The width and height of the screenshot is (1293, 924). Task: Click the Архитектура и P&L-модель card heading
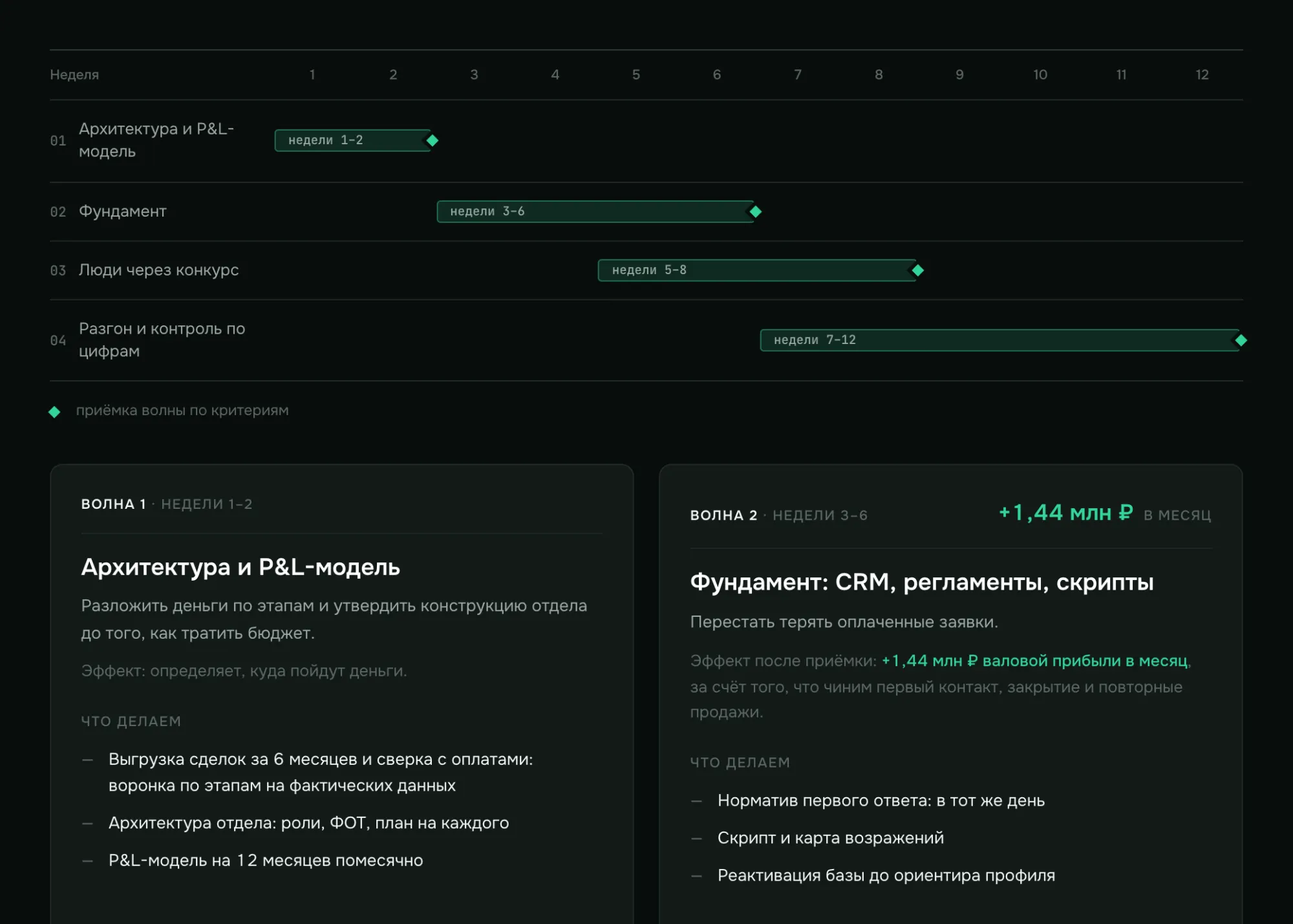[x=240, y=567]
